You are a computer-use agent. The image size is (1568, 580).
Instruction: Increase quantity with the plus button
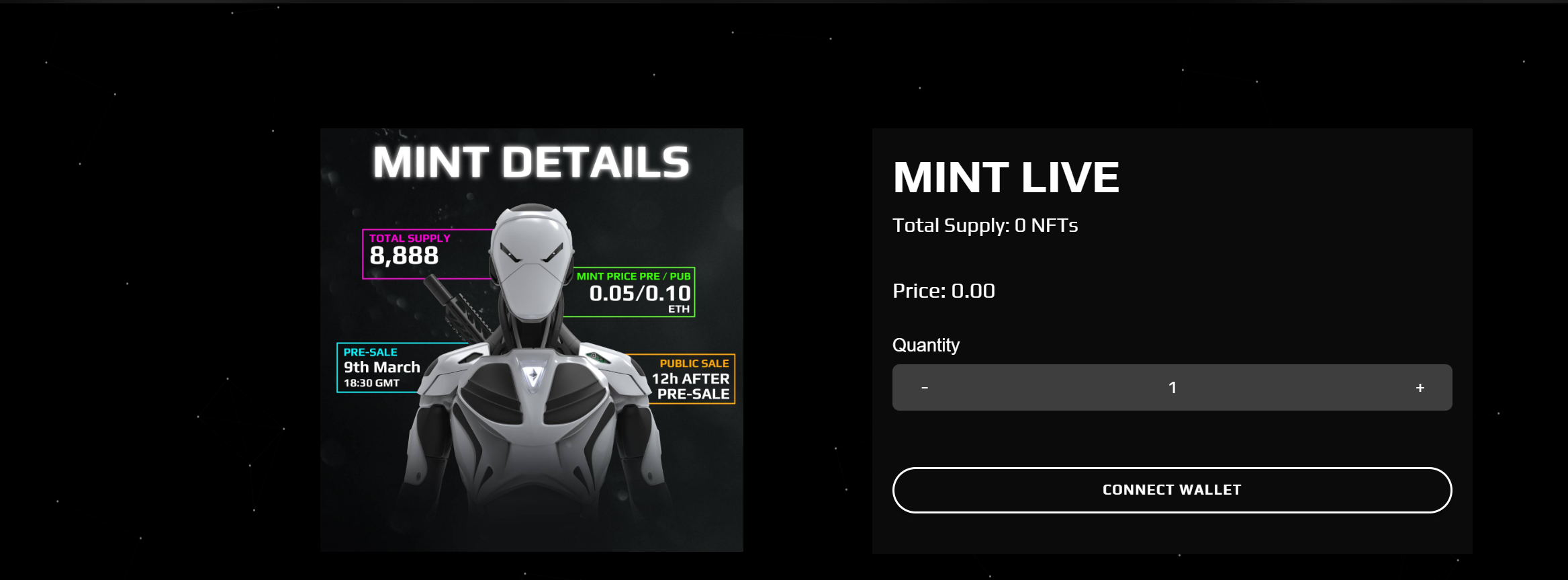click(1420, 388)
